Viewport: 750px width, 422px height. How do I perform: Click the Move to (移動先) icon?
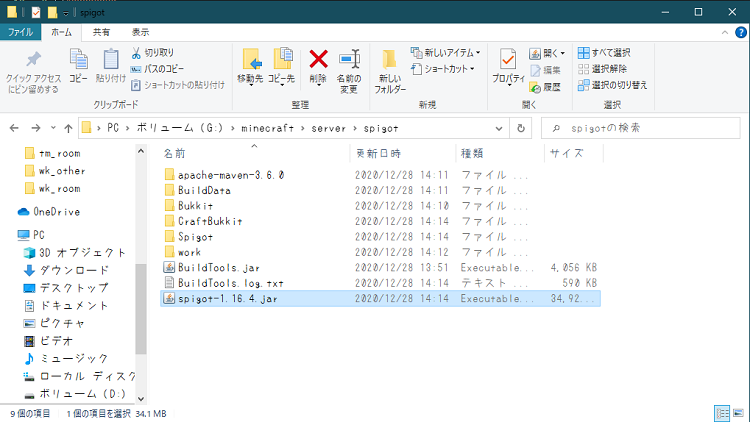pos(251,64)
